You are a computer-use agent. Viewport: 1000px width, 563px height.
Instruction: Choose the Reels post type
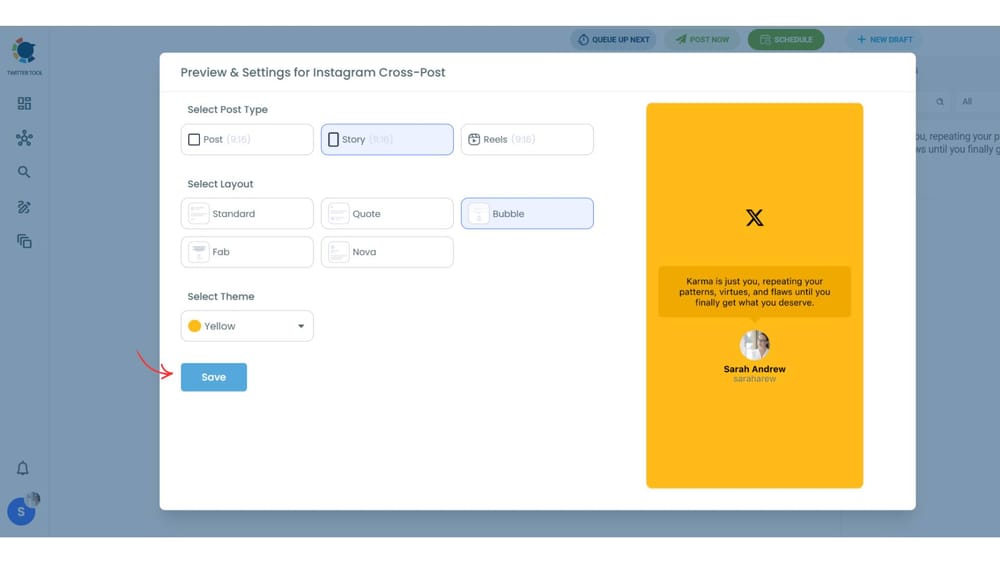pos(527,140)
